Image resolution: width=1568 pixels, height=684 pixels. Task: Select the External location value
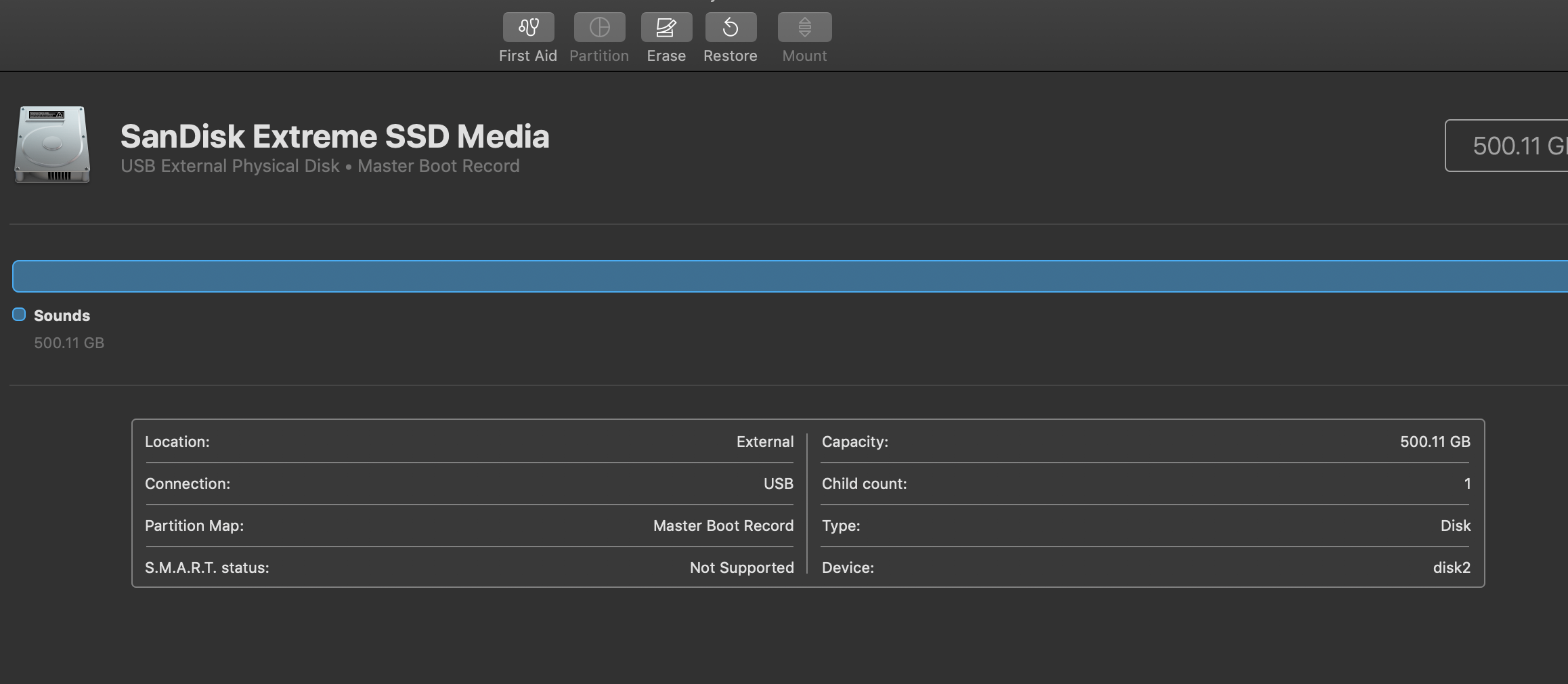[x=765, y=442]
